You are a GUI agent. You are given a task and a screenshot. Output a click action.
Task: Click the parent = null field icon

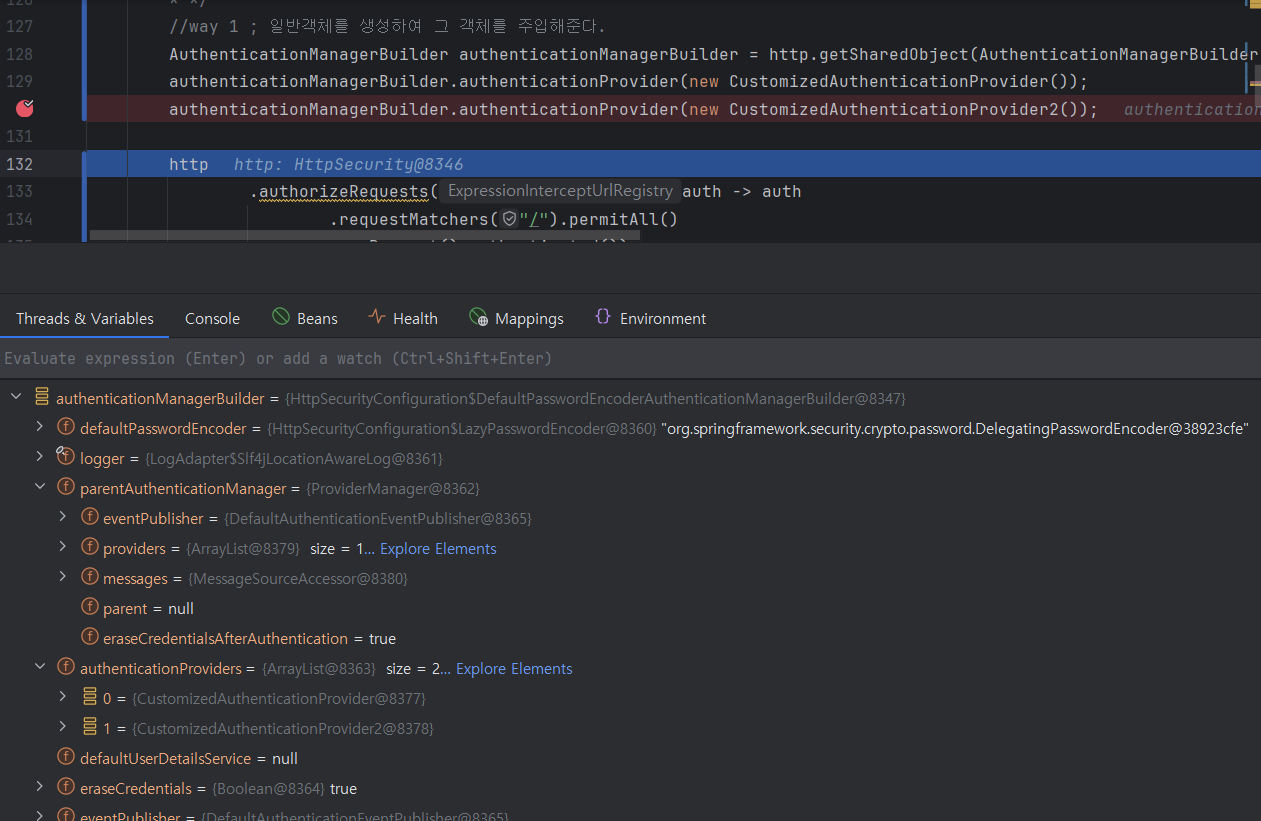click(x=89, y=608)
